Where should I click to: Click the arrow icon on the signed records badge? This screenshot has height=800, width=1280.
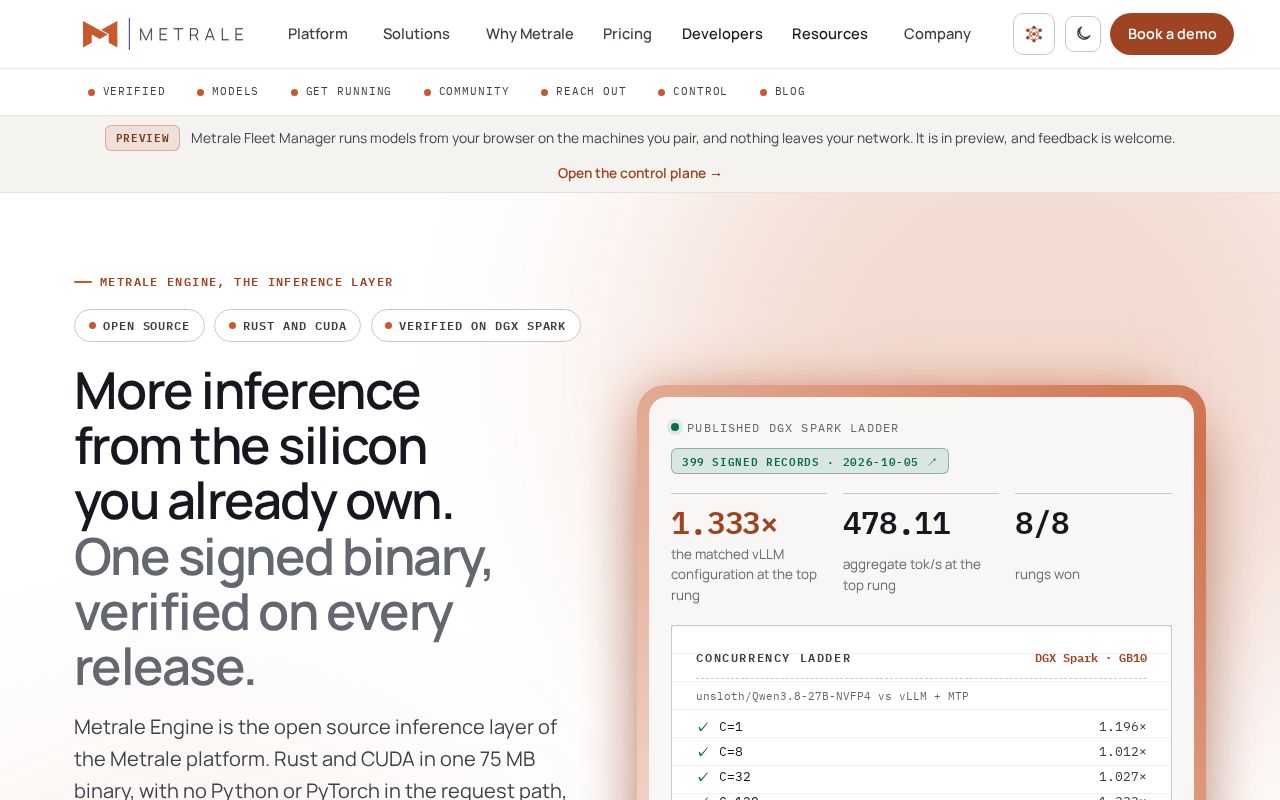tap(933, 461)
